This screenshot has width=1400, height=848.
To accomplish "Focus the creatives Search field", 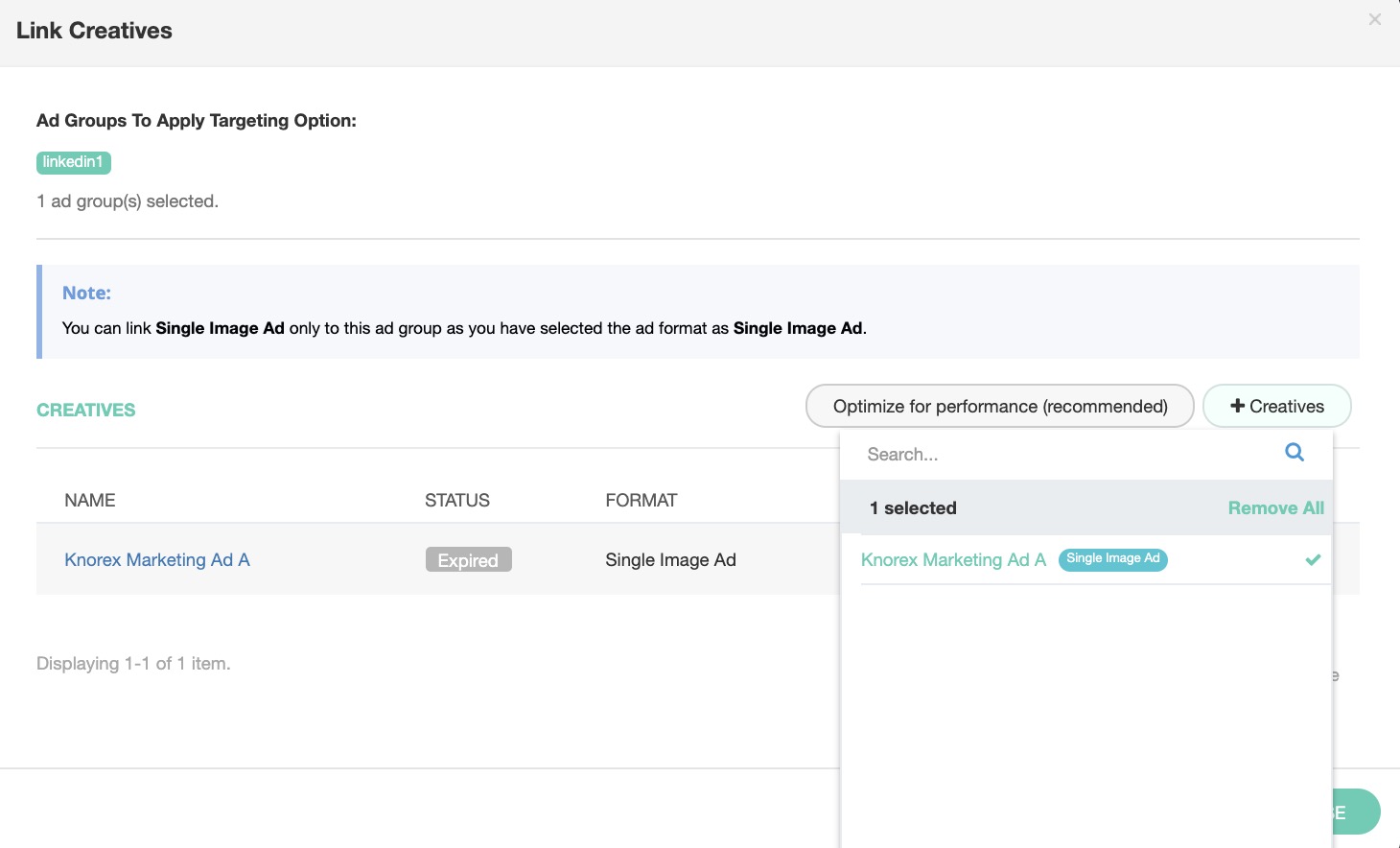I will 1064,454.
